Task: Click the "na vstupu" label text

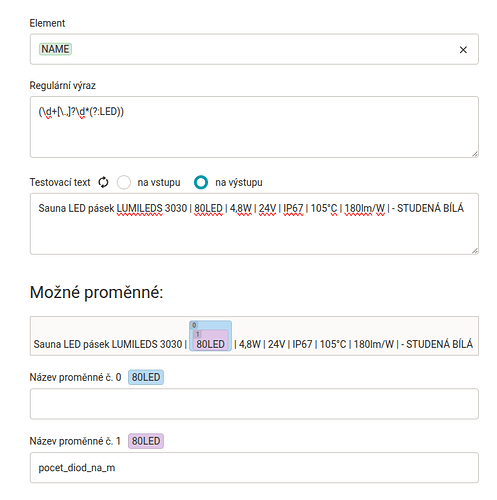Action: [159, 182]
